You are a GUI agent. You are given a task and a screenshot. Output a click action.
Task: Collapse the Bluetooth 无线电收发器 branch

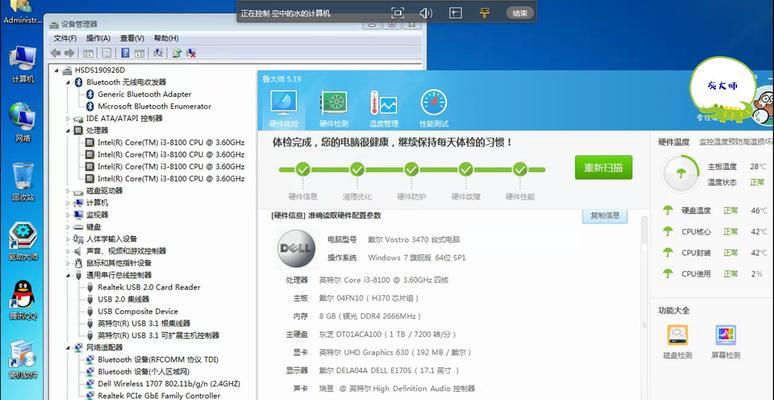(x=68, y=82)
